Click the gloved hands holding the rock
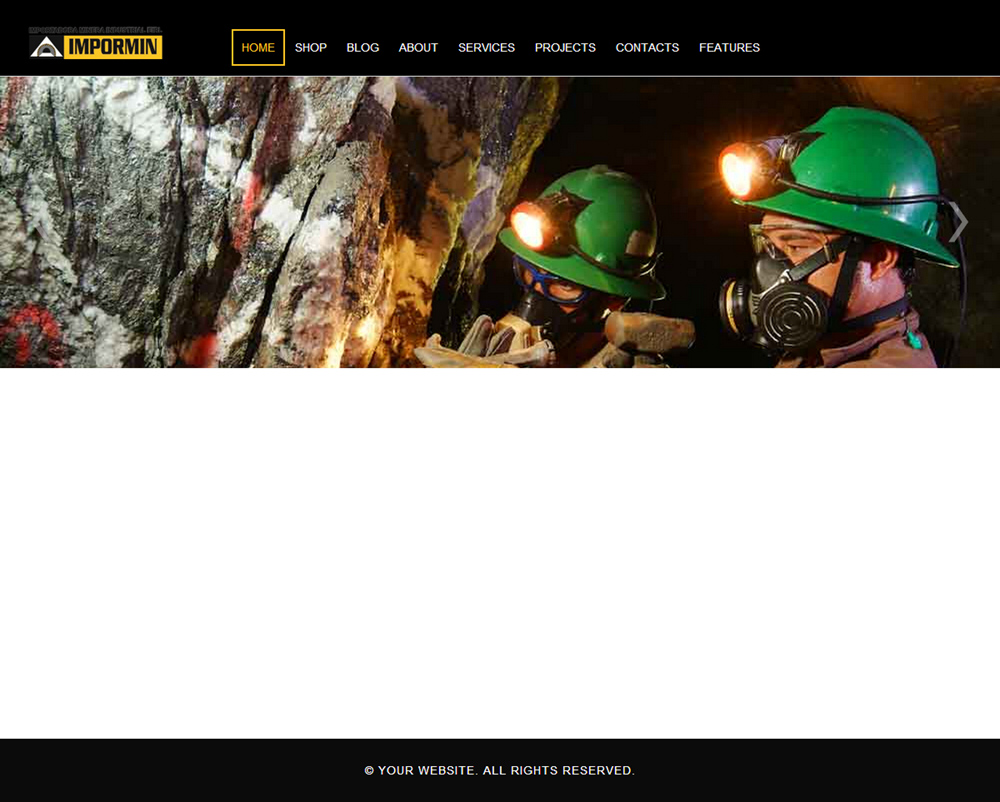 pyautogui.click(x=490, y=345)
